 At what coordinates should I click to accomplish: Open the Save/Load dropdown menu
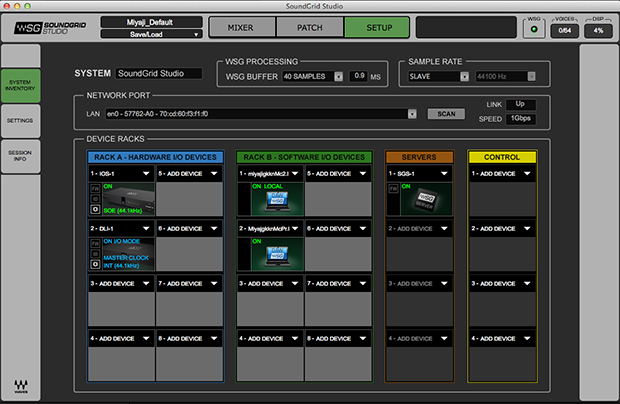(151, 34)
